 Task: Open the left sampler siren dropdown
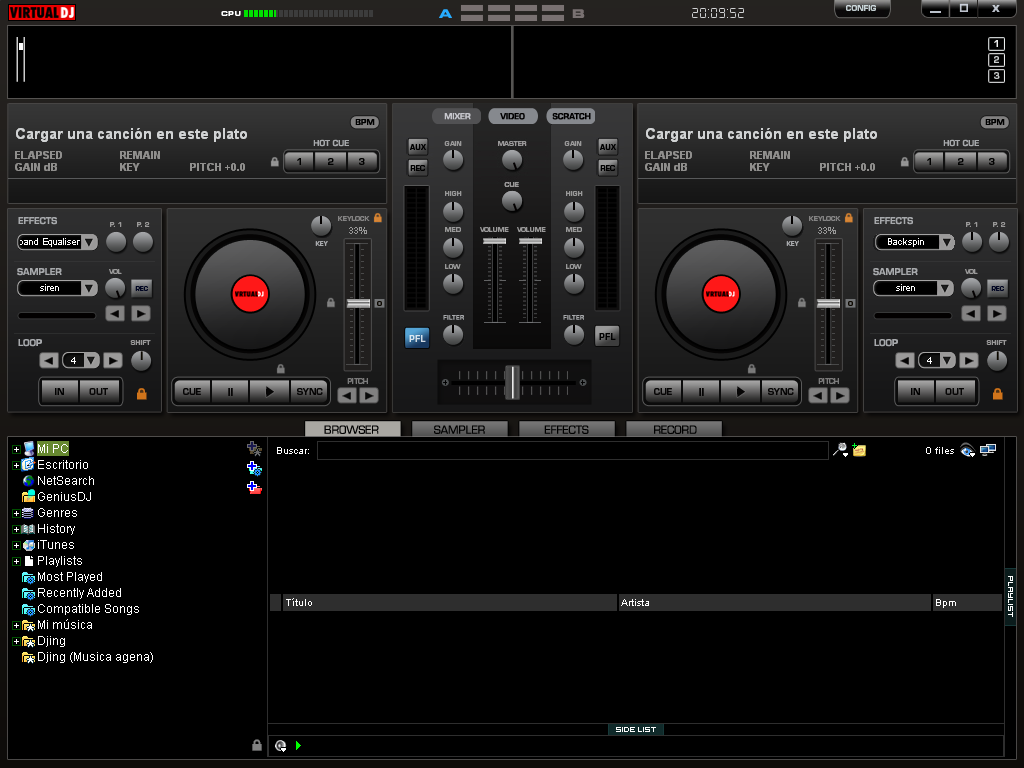click(x=89, y=288)
